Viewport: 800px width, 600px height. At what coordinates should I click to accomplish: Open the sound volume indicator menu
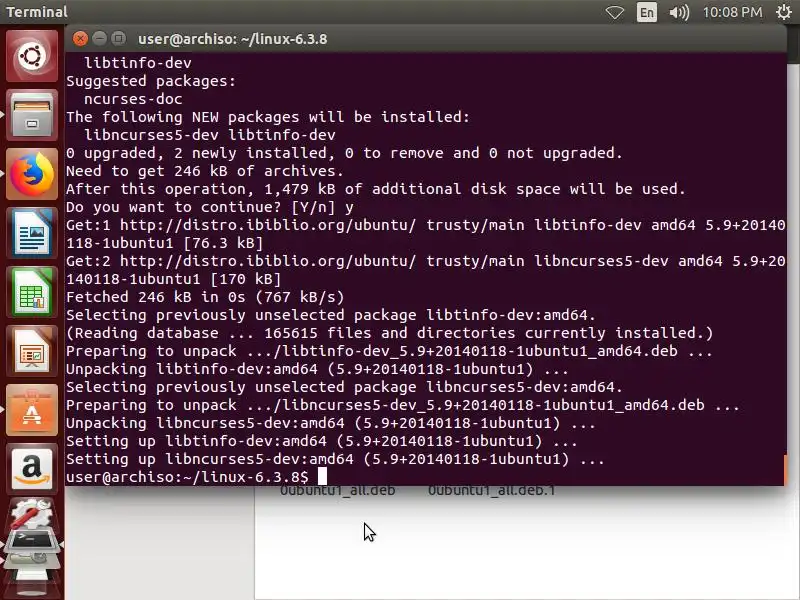[679, 12]
